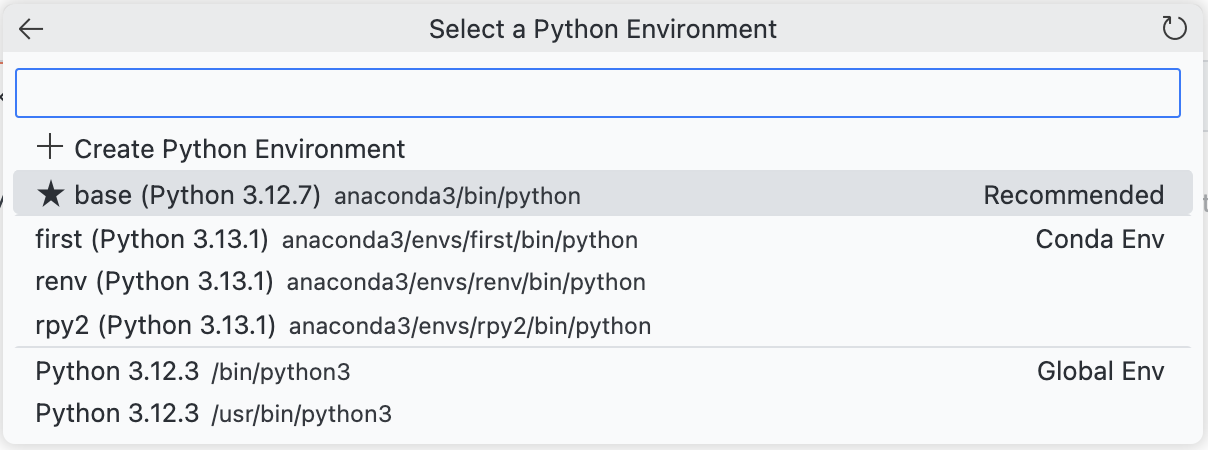Pick the renv (Python 3.13.1) environment
Viewport: 1208px width, 450px height.
point(154,282)
